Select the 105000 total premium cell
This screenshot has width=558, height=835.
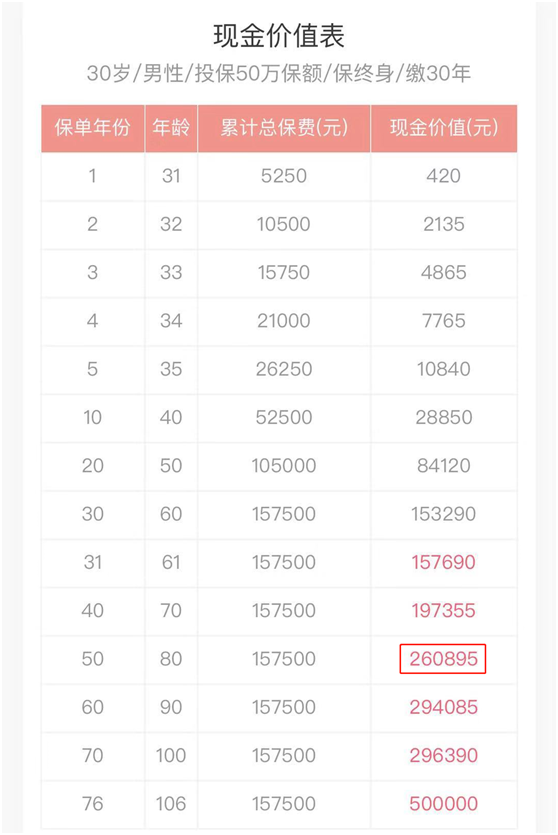tap(284, 465)
